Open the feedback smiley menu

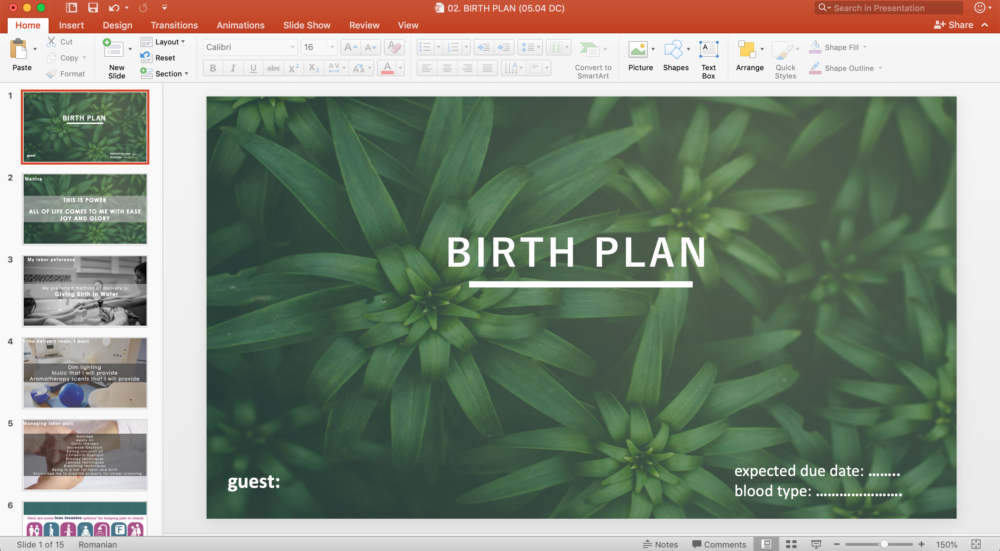click(x=980, y=8)
